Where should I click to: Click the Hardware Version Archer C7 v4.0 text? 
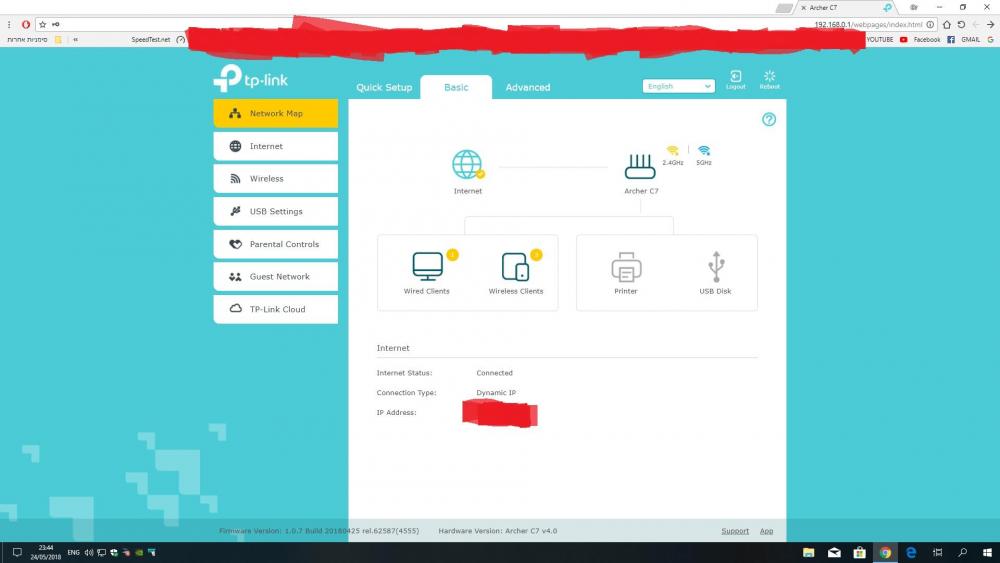click(x=497, y=530)
